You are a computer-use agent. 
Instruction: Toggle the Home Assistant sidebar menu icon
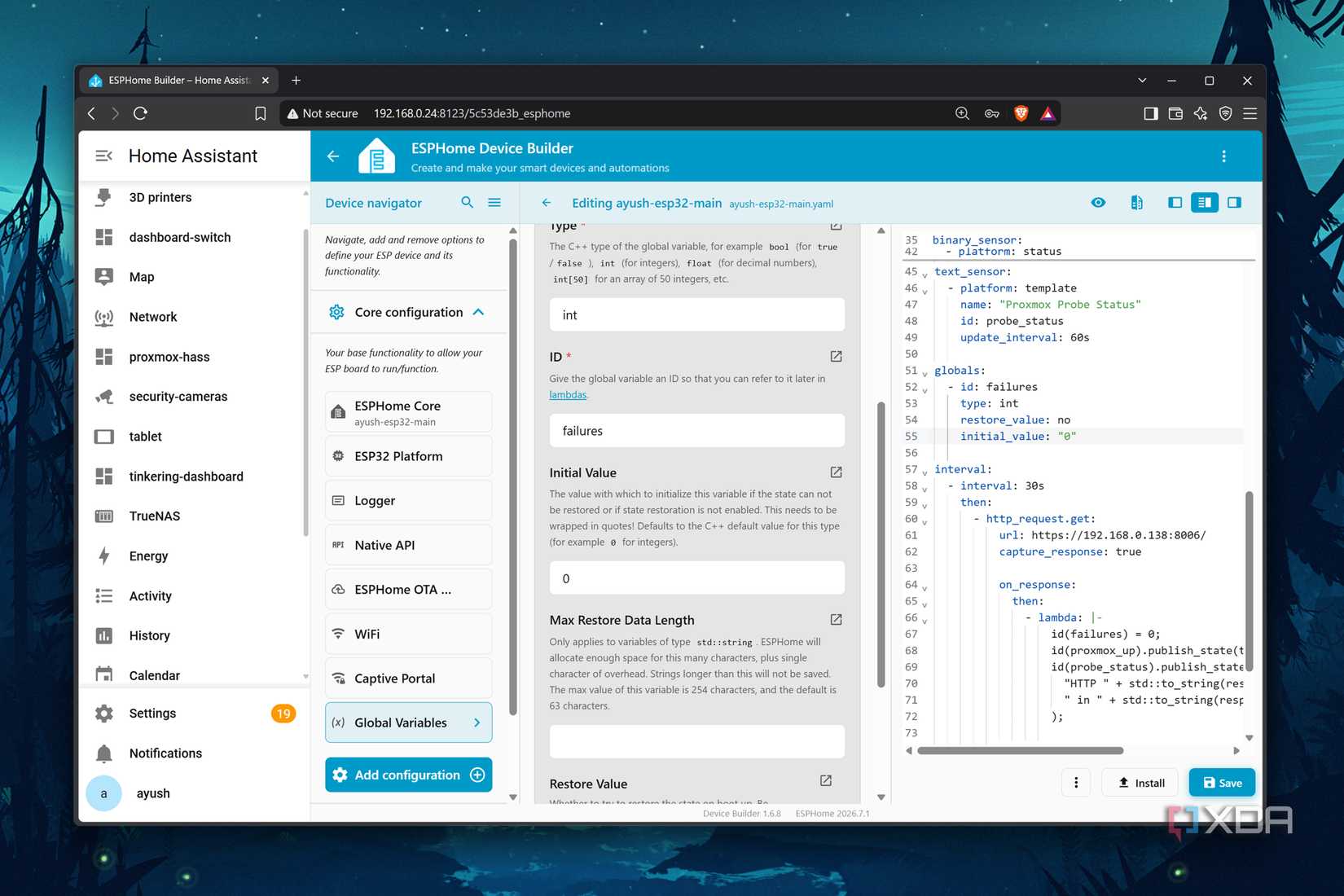coord(103,156)
